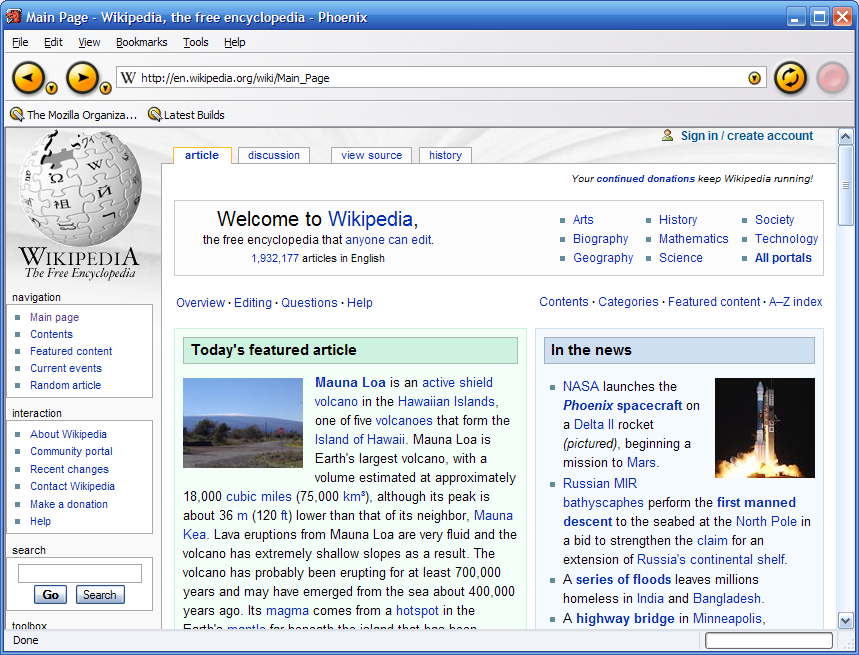Click the North Pole news link
The width and height of the screenshot is (859, 655).
[x=766, y=521]
